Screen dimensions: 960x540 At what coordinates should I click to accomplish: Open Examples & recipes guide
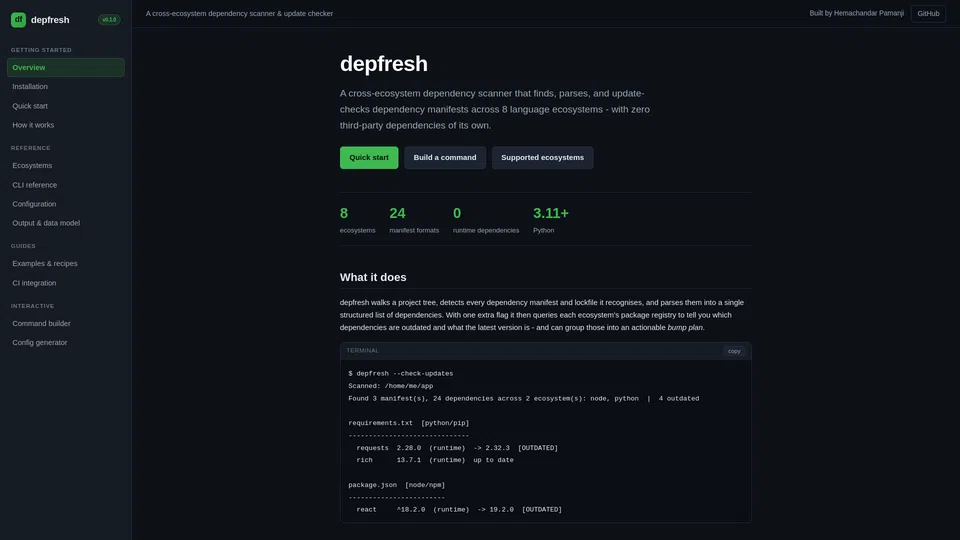66,263
